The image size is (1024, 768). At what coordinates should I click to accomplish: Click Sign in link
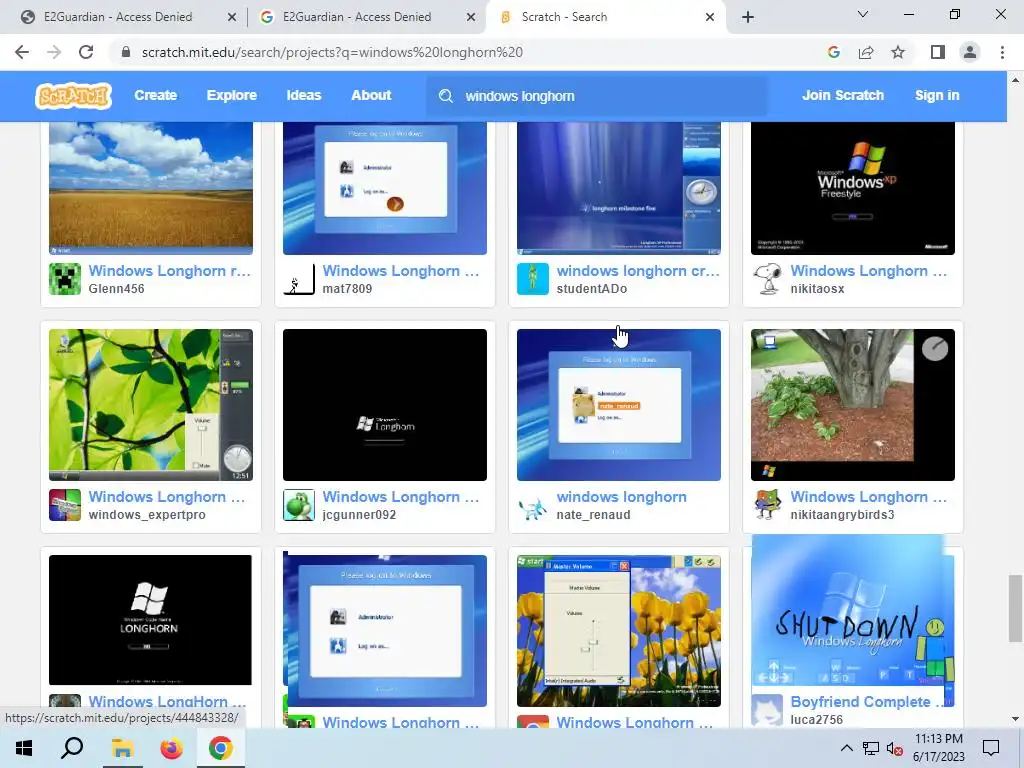coord(937,95)
